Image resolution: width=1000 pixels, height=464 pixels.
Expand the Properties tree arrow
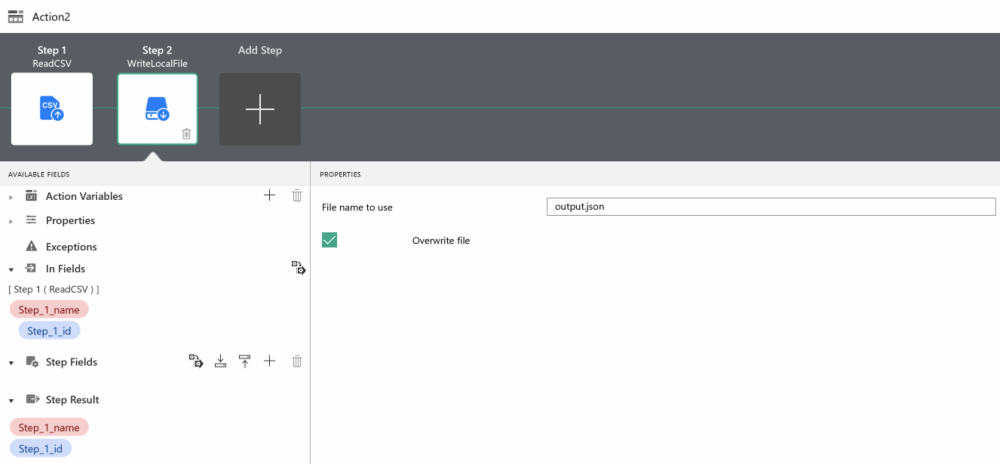tap(11, 222)
